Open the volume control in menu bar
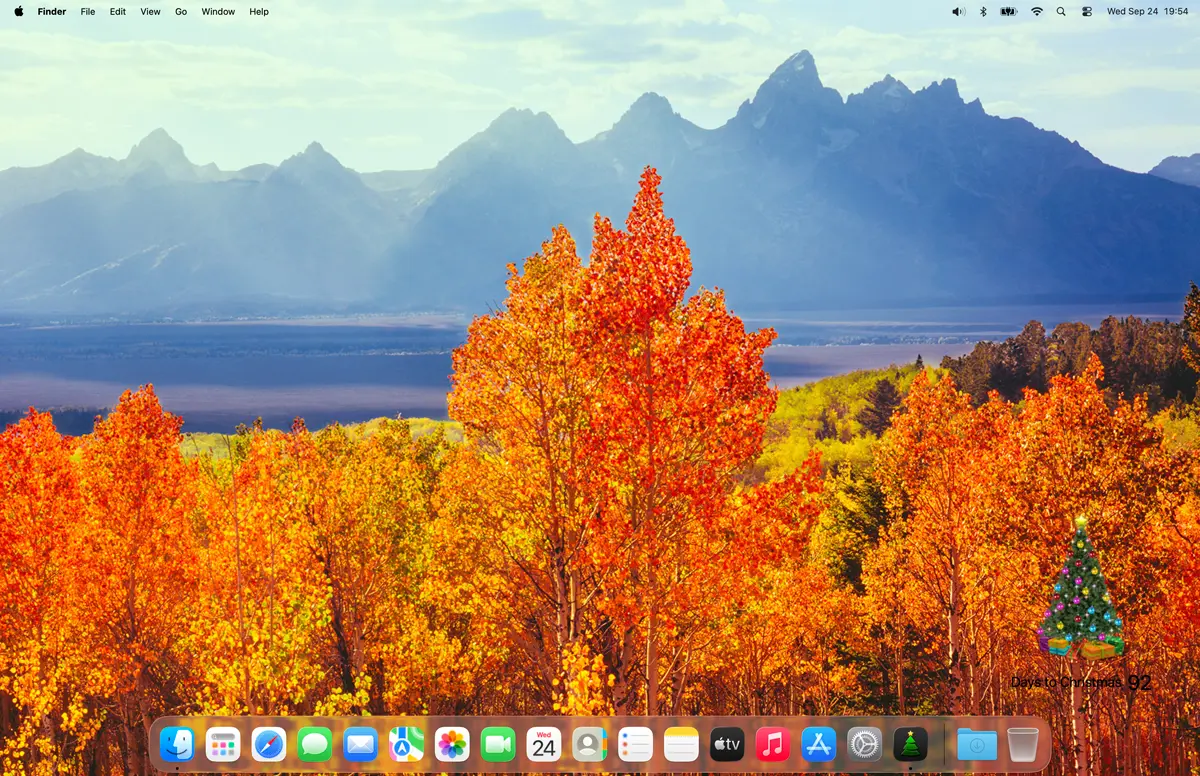 [958, 12]
